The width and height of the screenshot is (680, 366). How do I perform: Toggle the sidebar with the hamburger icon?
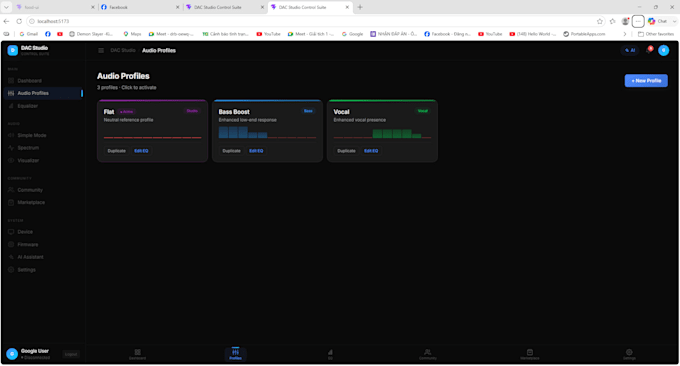pyautogui.click(x=101, y=51)
